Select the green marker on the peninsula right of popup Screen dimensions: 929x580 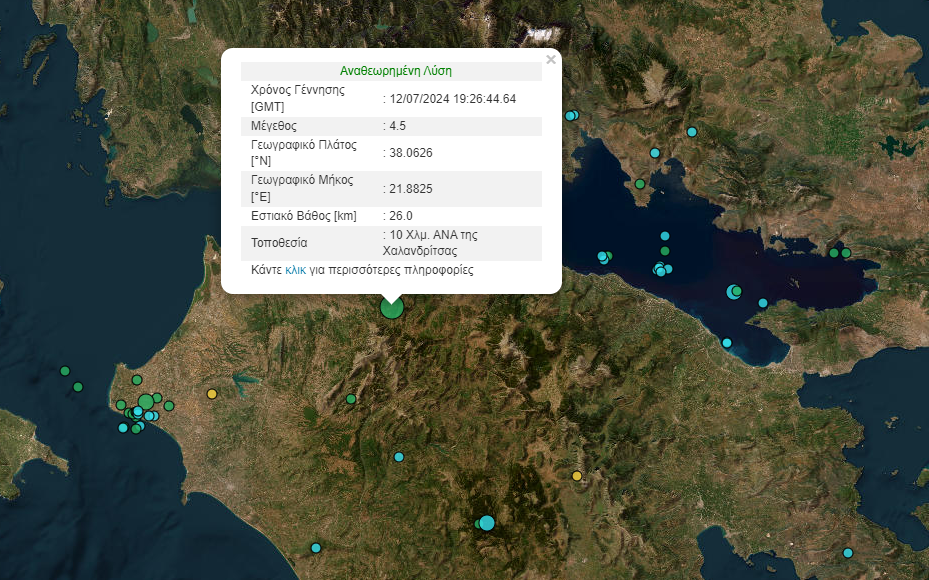(640, 184)
